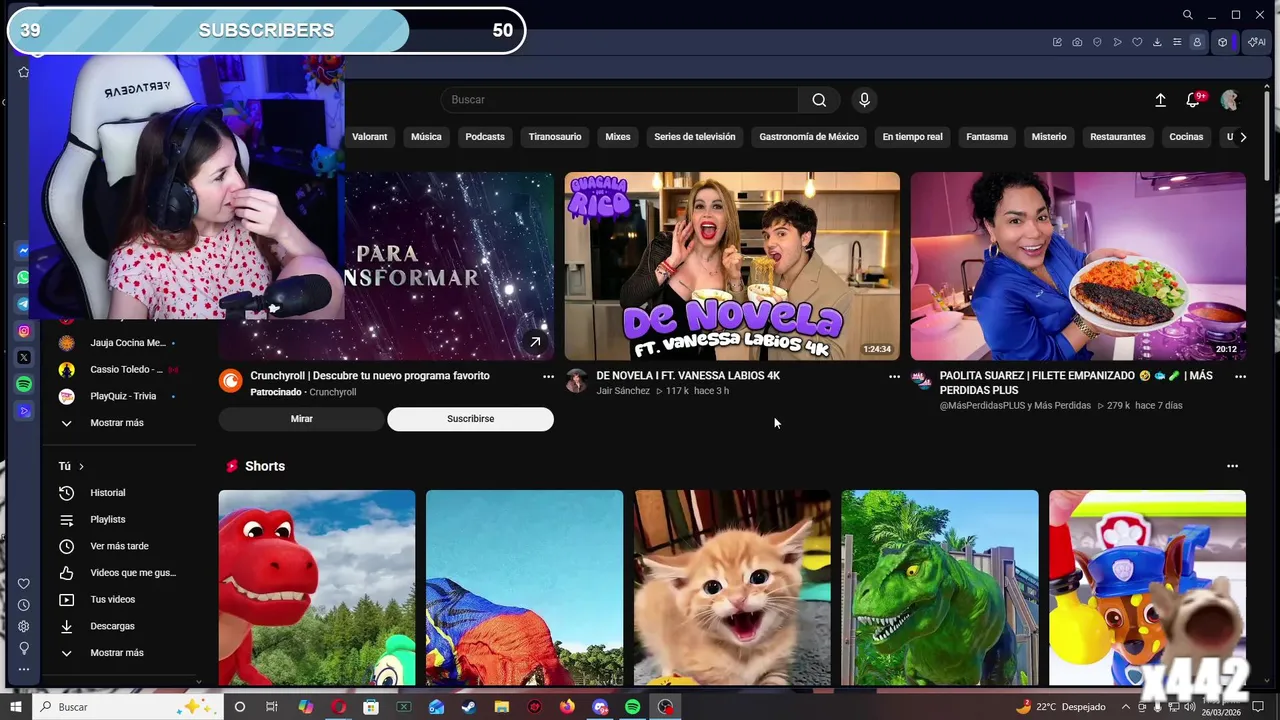Open Steam from the taskbar
Image resolution: width=1280 pixels, height=720 pixels.
coord(469,707)
